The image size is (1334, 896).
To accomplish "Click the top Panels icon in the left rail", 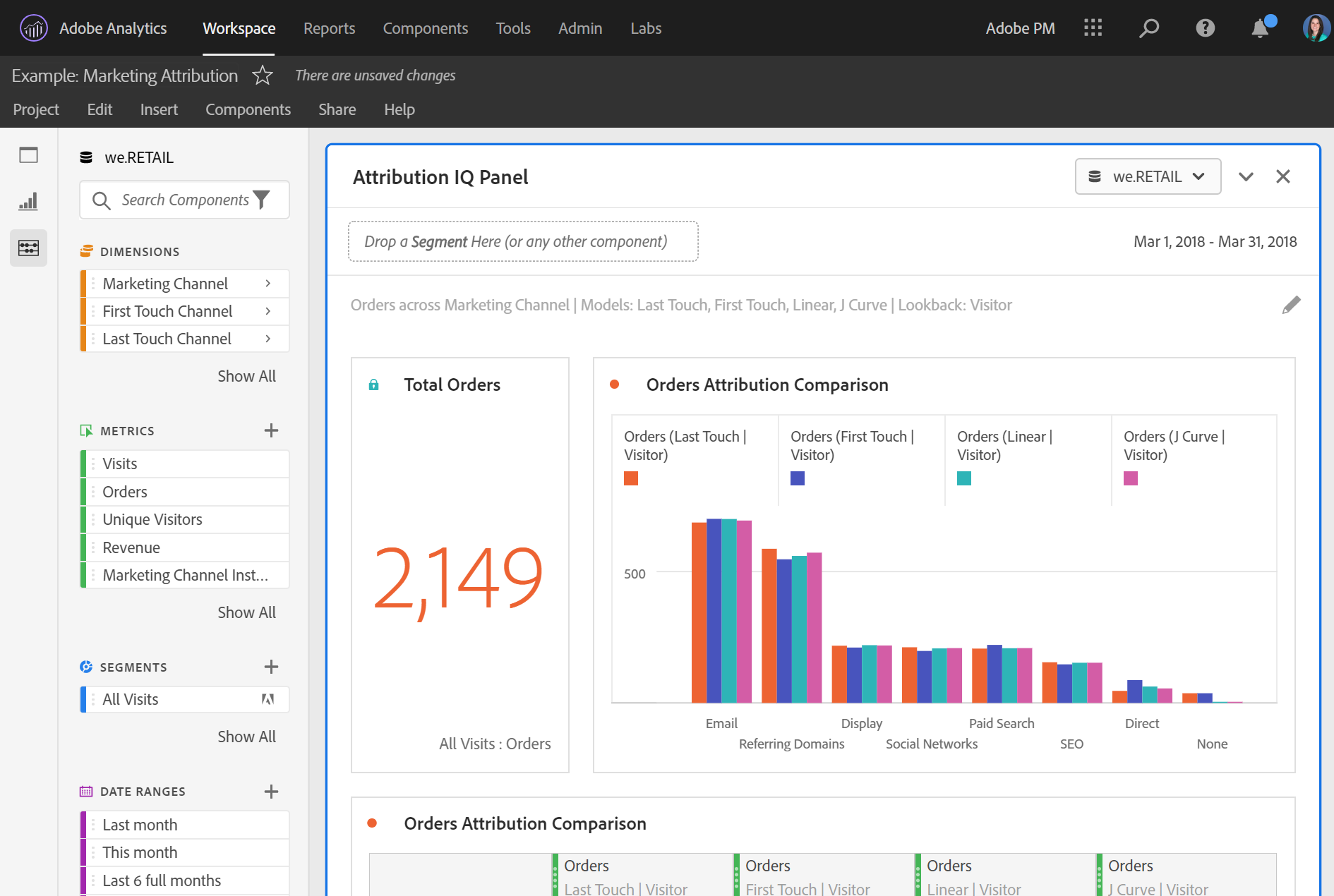I will (x=28, y=155).
